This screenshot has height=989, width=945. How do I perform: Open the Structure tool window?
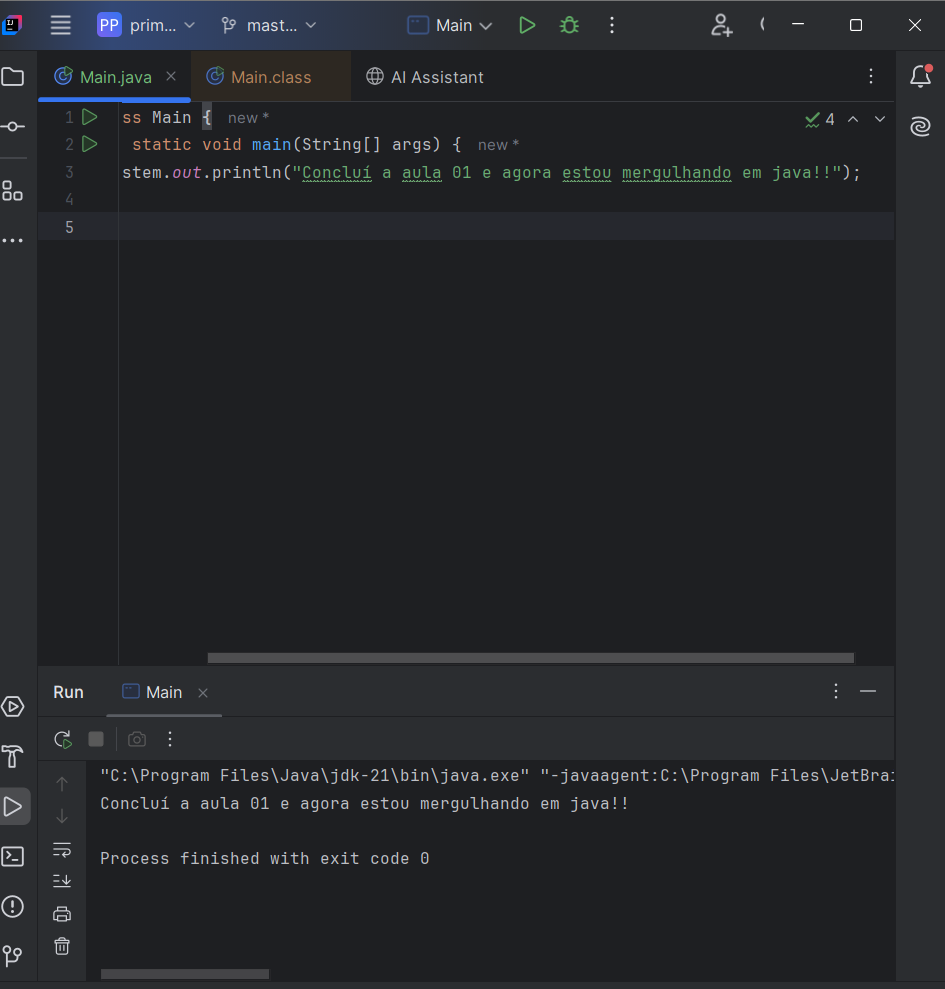(13, 190)
